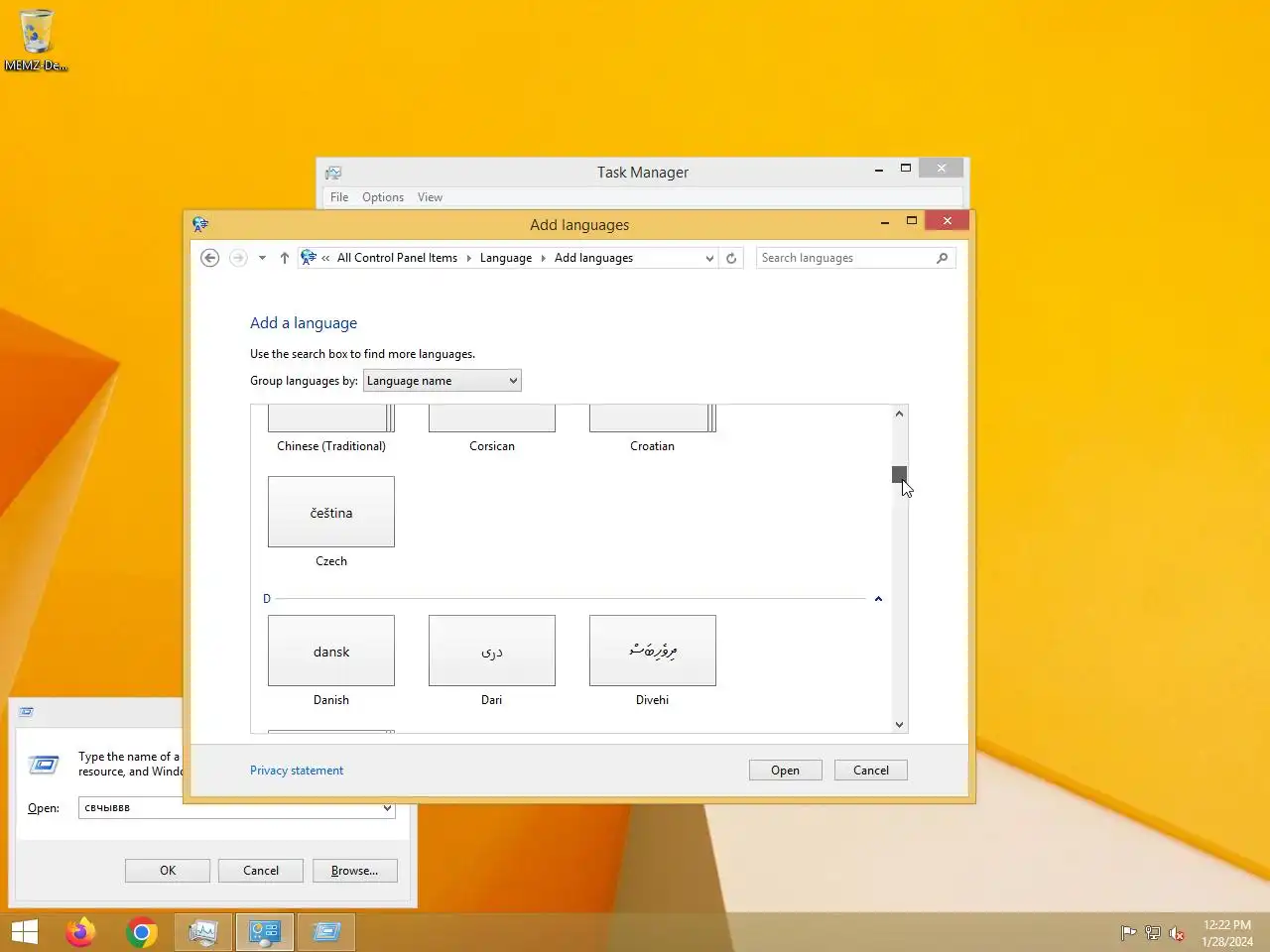Open the Windows Start button
This screenshot has width=1270, height=952.
[x=25, y=932]
